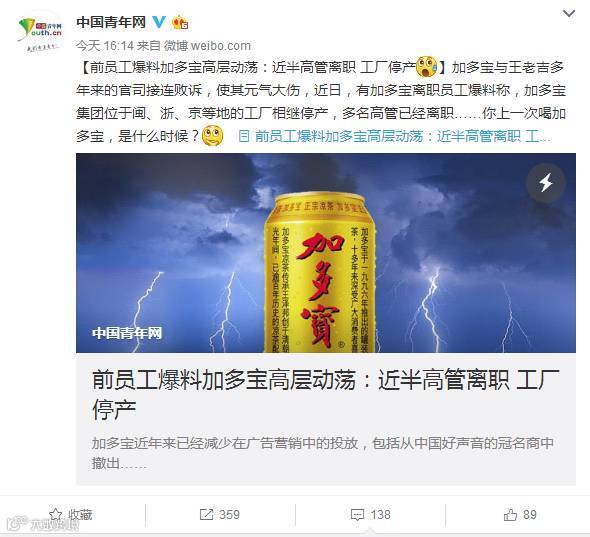Click the blue V verification badge
Viewport: 590px width, 537px height.
tap(159, 22)
